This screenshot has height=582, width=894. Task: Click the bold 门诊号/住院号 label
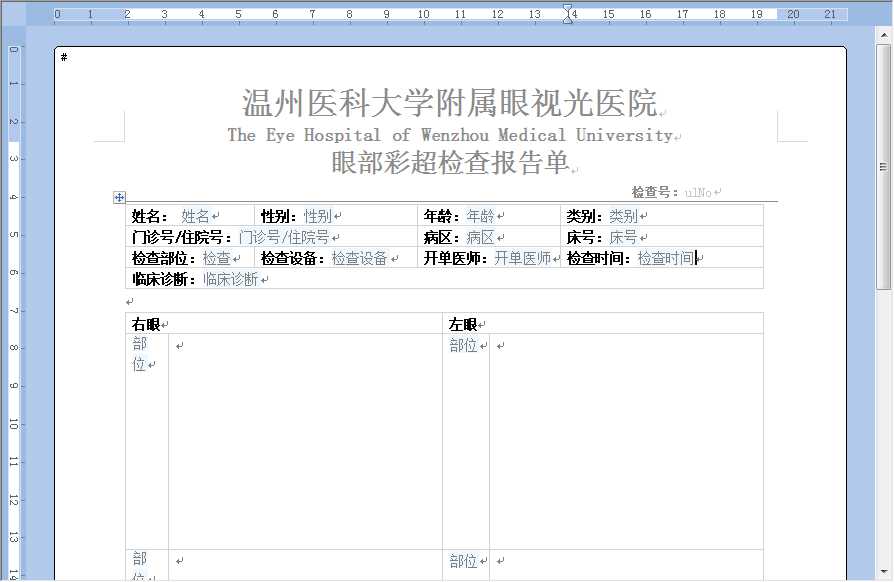182,237
